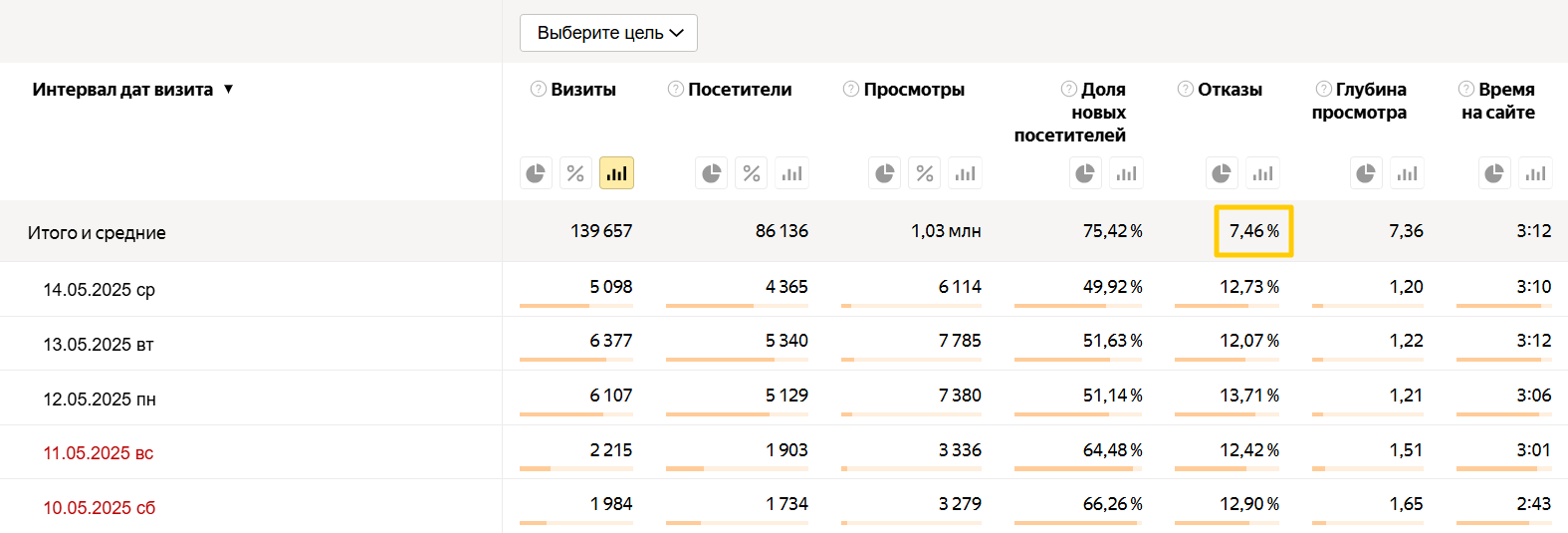Toggle the active bar chart icon under Визиты
The width and height of the screenshot is (1568, 533).
coord(616,173)
